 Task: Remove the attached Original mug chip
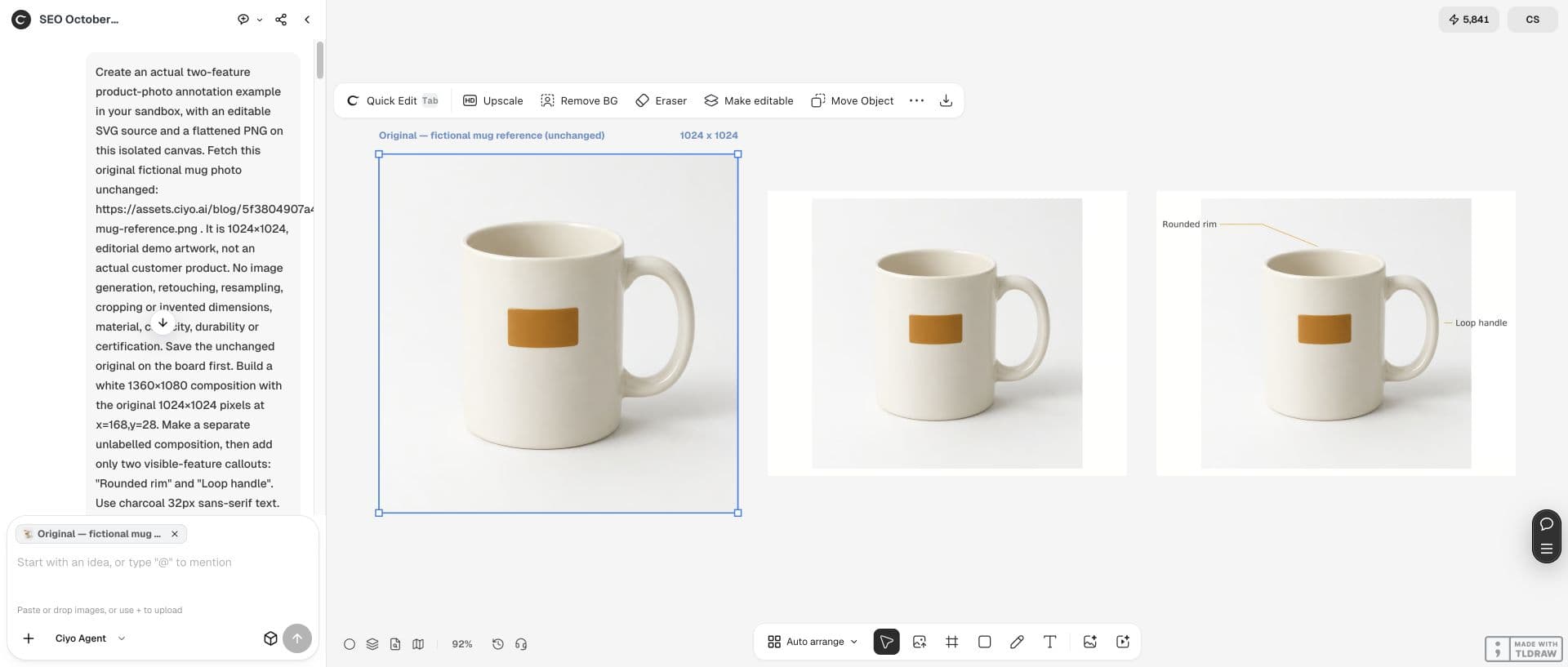click(x=174, y=534)
